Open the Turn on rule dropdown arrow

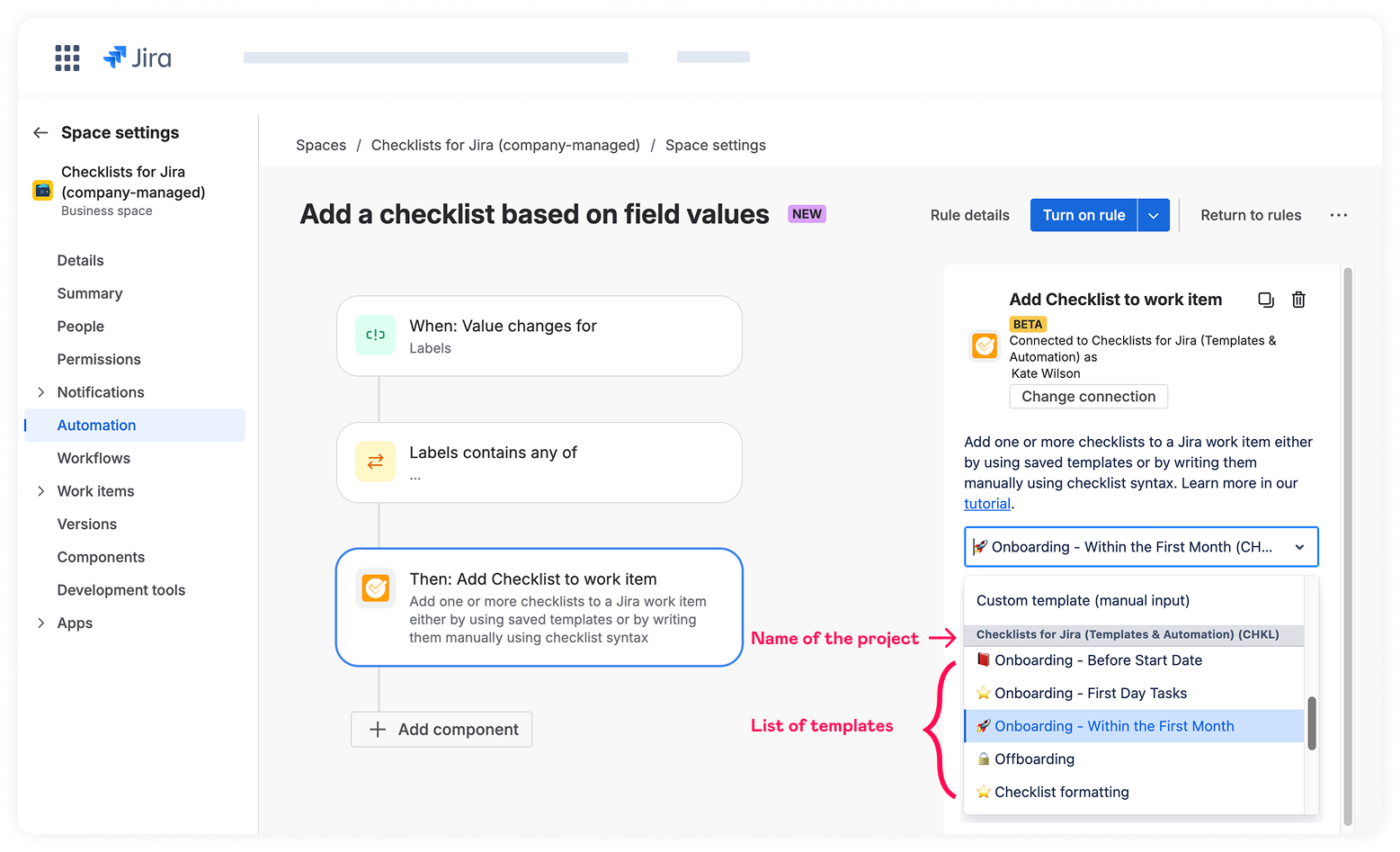1154,215
